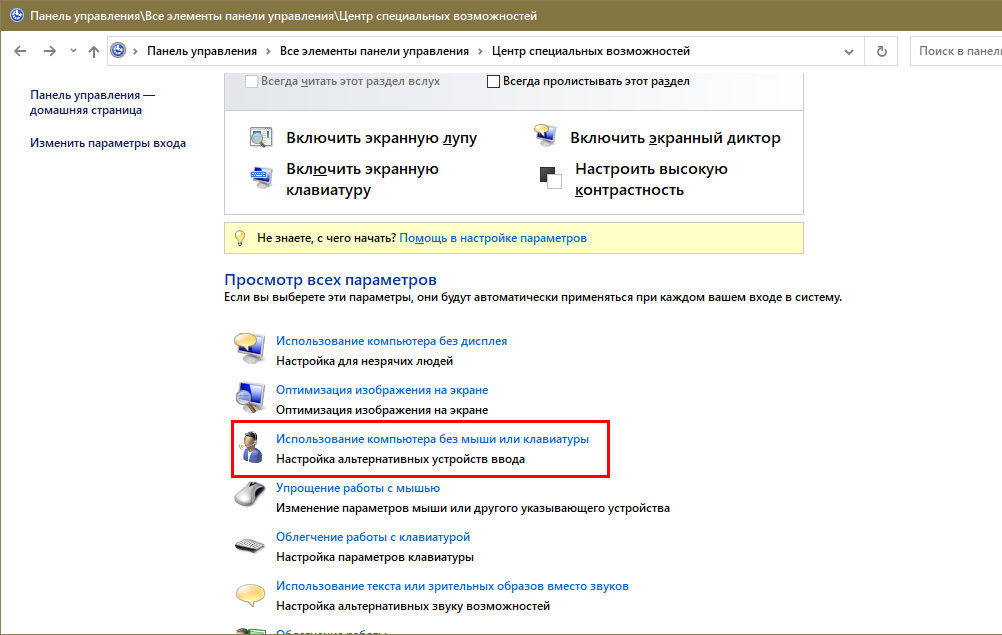Toggle the Всегда пролистывать этот раздел checkbox
The image size is (1002, 635).
point(493,82)
